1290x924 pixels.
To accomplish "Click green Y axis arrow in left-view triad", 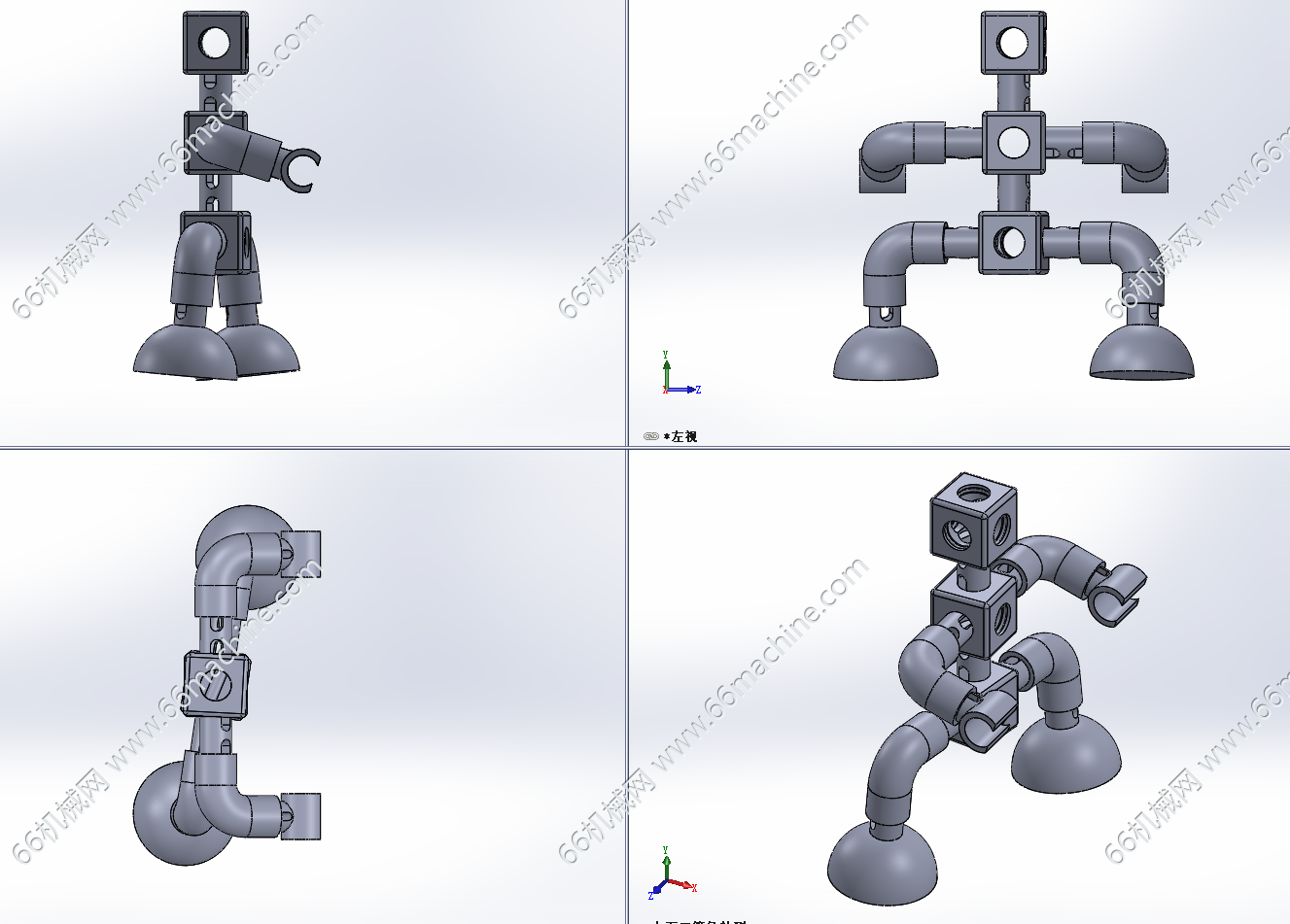I will pos(666,369).
